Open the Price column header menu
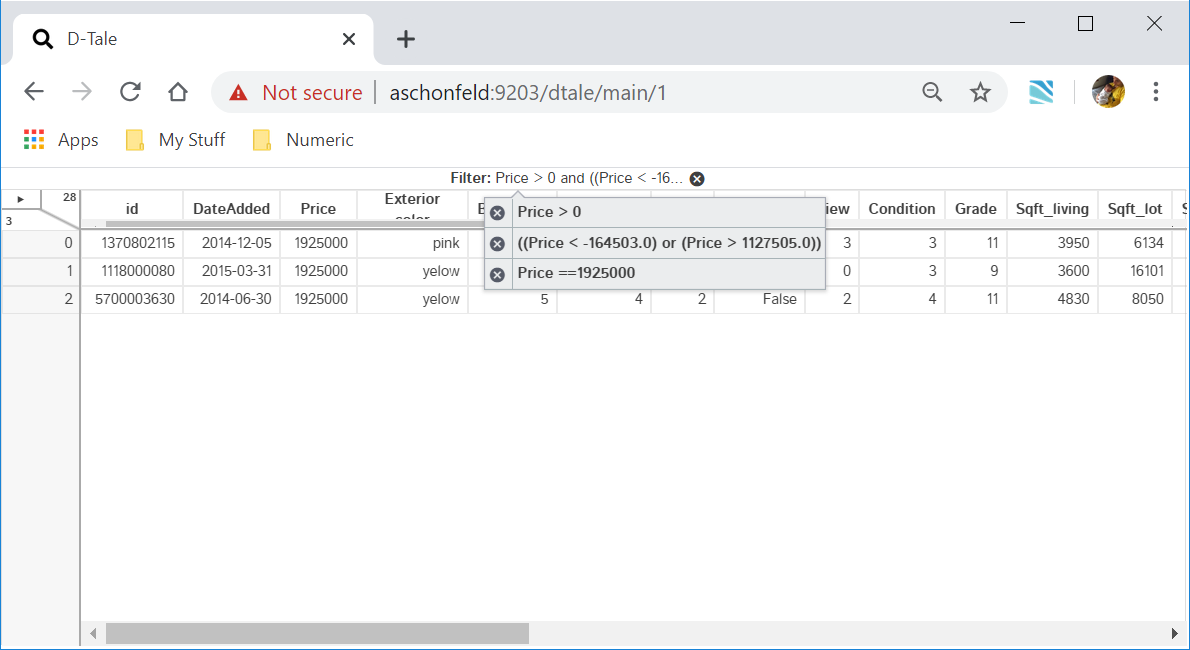Image resolution: width=1190 pixels, height=650 pixels. (x=318, y=209)
